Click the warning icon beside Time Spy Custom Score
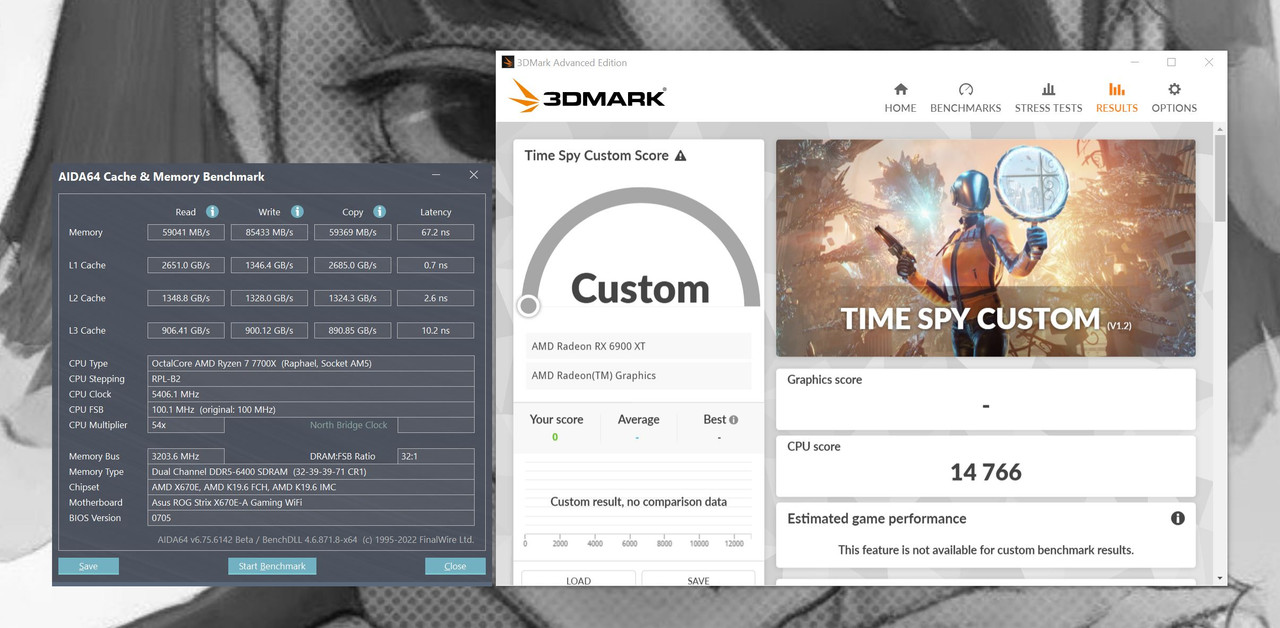The height and width of the screenshot is (628, 1280). (x=681, y=156)
